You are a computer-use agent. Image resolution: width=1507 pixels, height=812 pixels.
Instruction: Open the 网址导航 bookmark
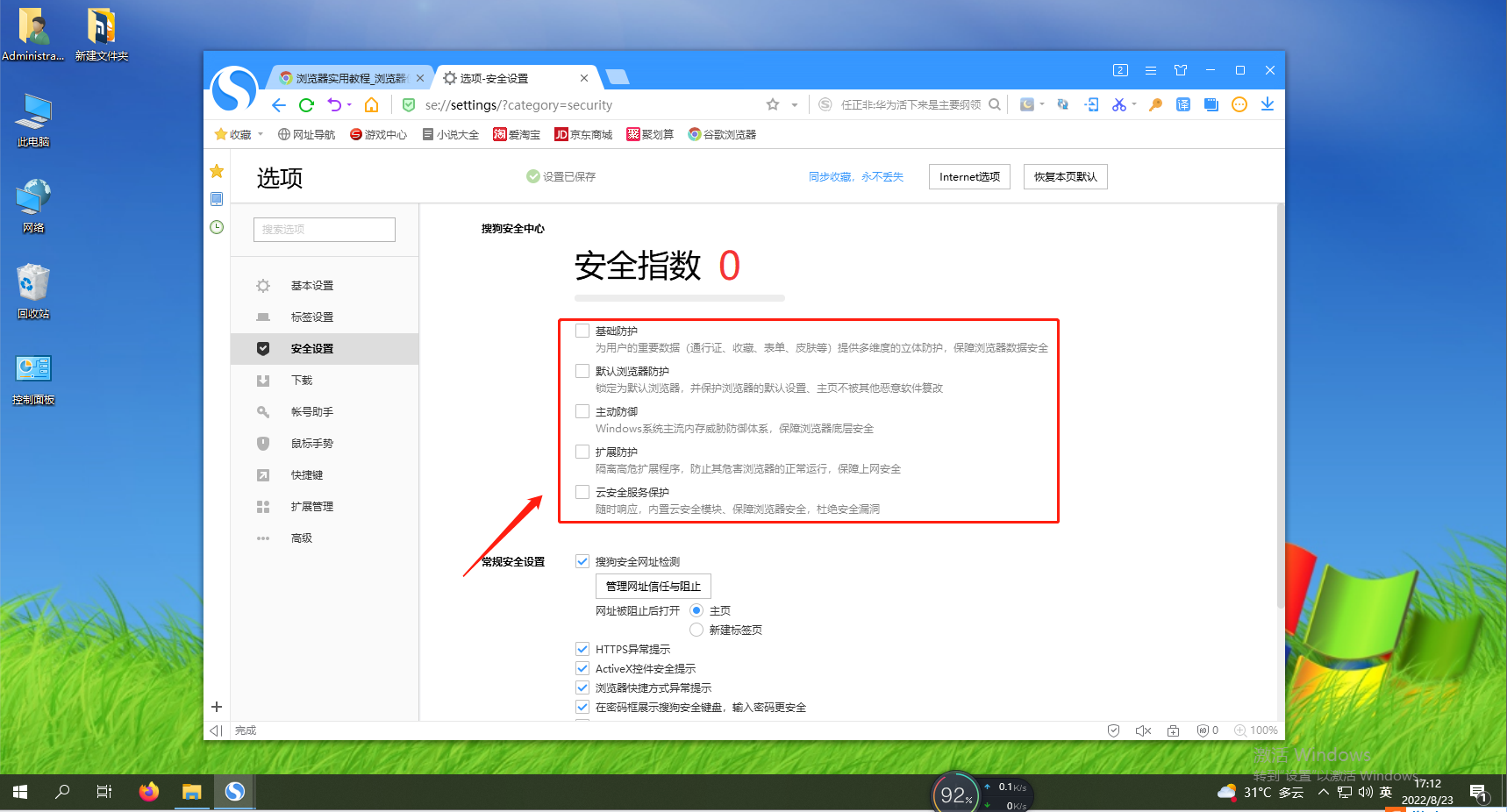coord(306,134)
